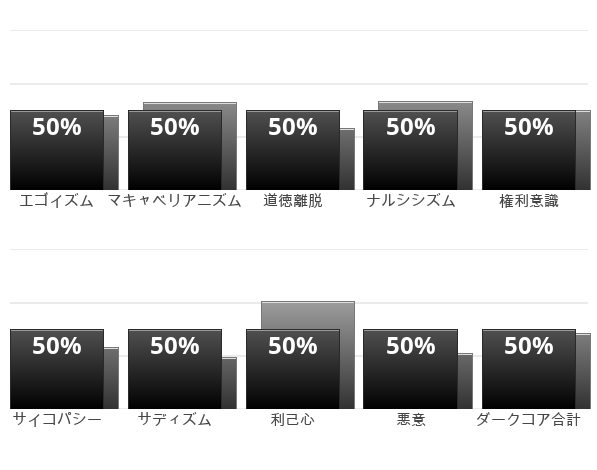Viewport: 597px width, 470px height.
Task: Click the 権利意識 50% bar
Action: click(x=529, y=150)
